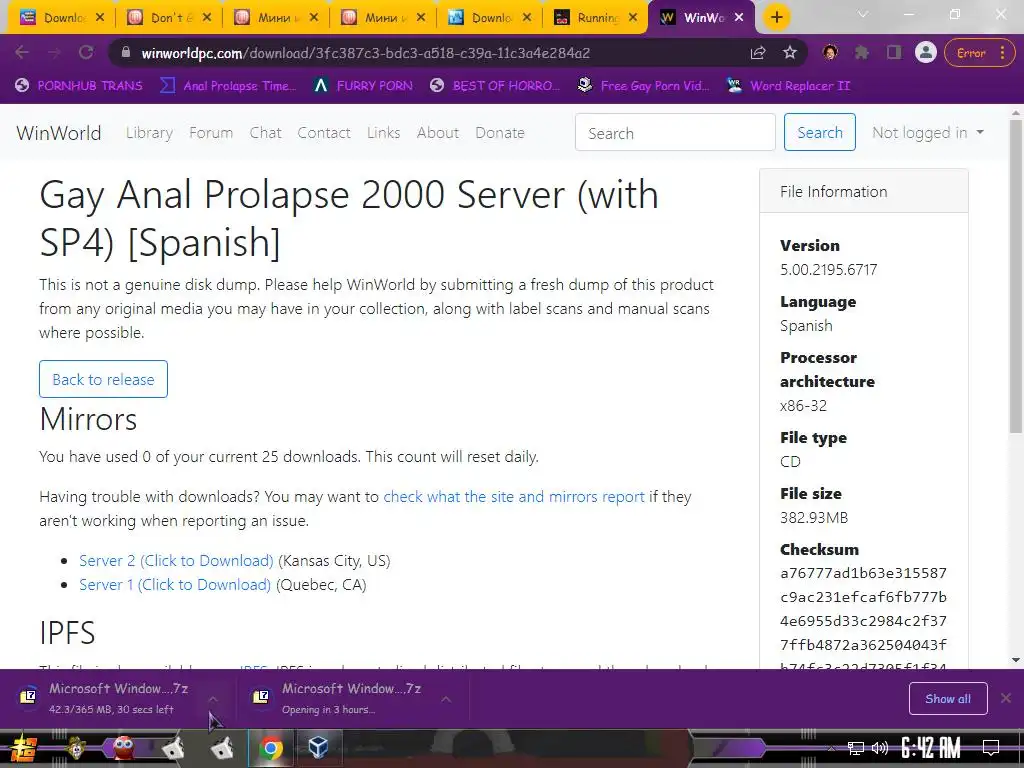Open the network tray icon
This screenshot has height=768, width=1024.
[x=855, y=748]
